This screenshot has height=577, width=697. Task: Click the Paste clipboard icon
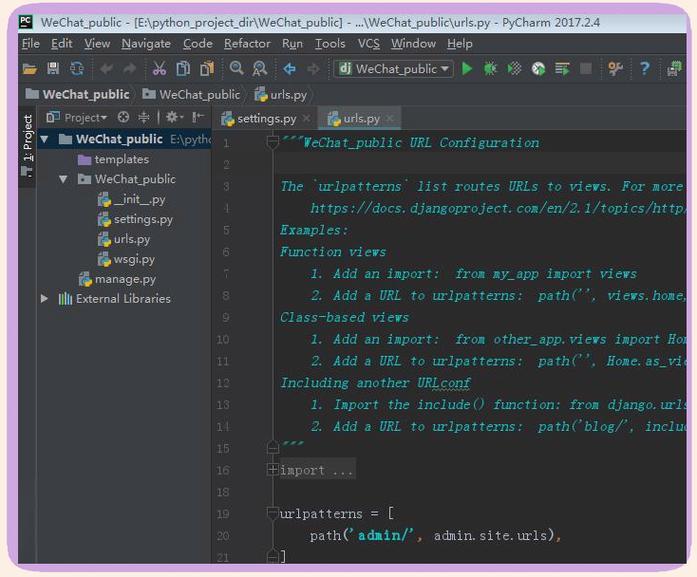(x=207, y=68)
